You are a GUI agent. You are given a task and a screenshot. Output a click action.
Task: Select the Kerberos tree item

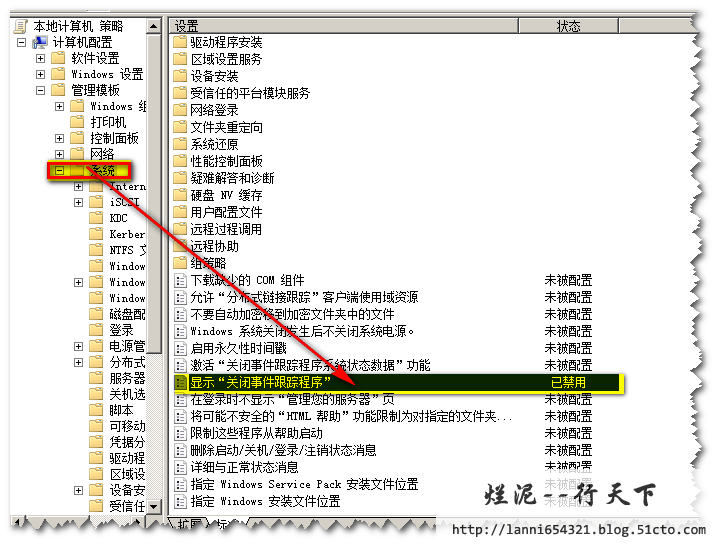[x=127, y=234]
